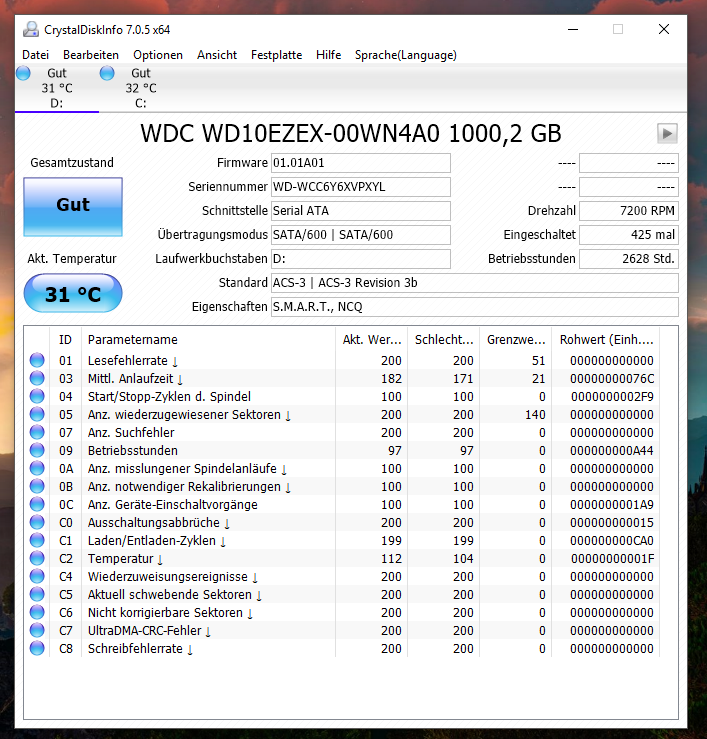The width and height of the screenshot is (707, 739).
Task: Click status orb for wiederzugewiesener Sektoren row
Action: pos(37,414)
